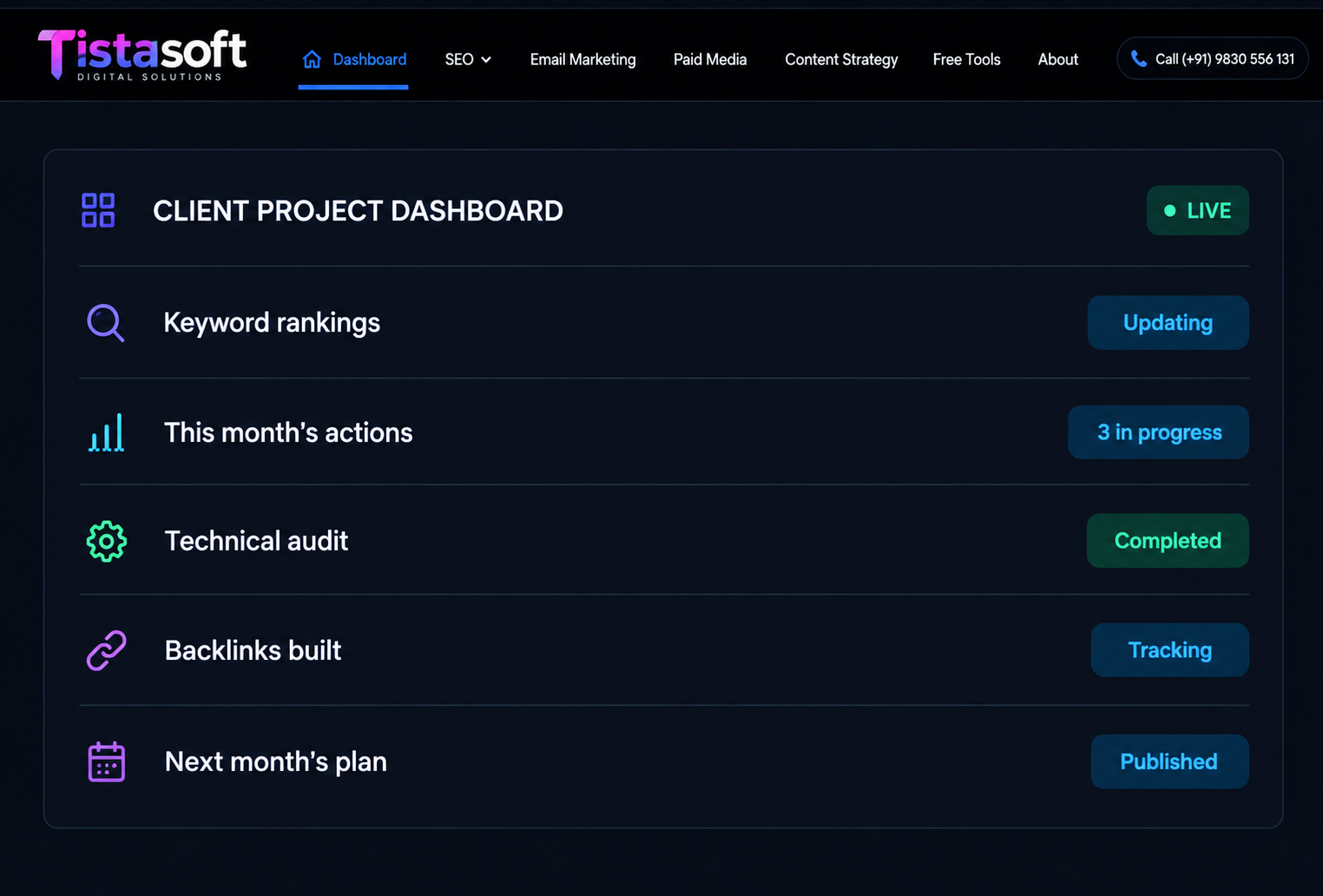Click the calendar icon for Next month's plan
Viewport: 1323px width, 896px height.
(x=107, y=761)
